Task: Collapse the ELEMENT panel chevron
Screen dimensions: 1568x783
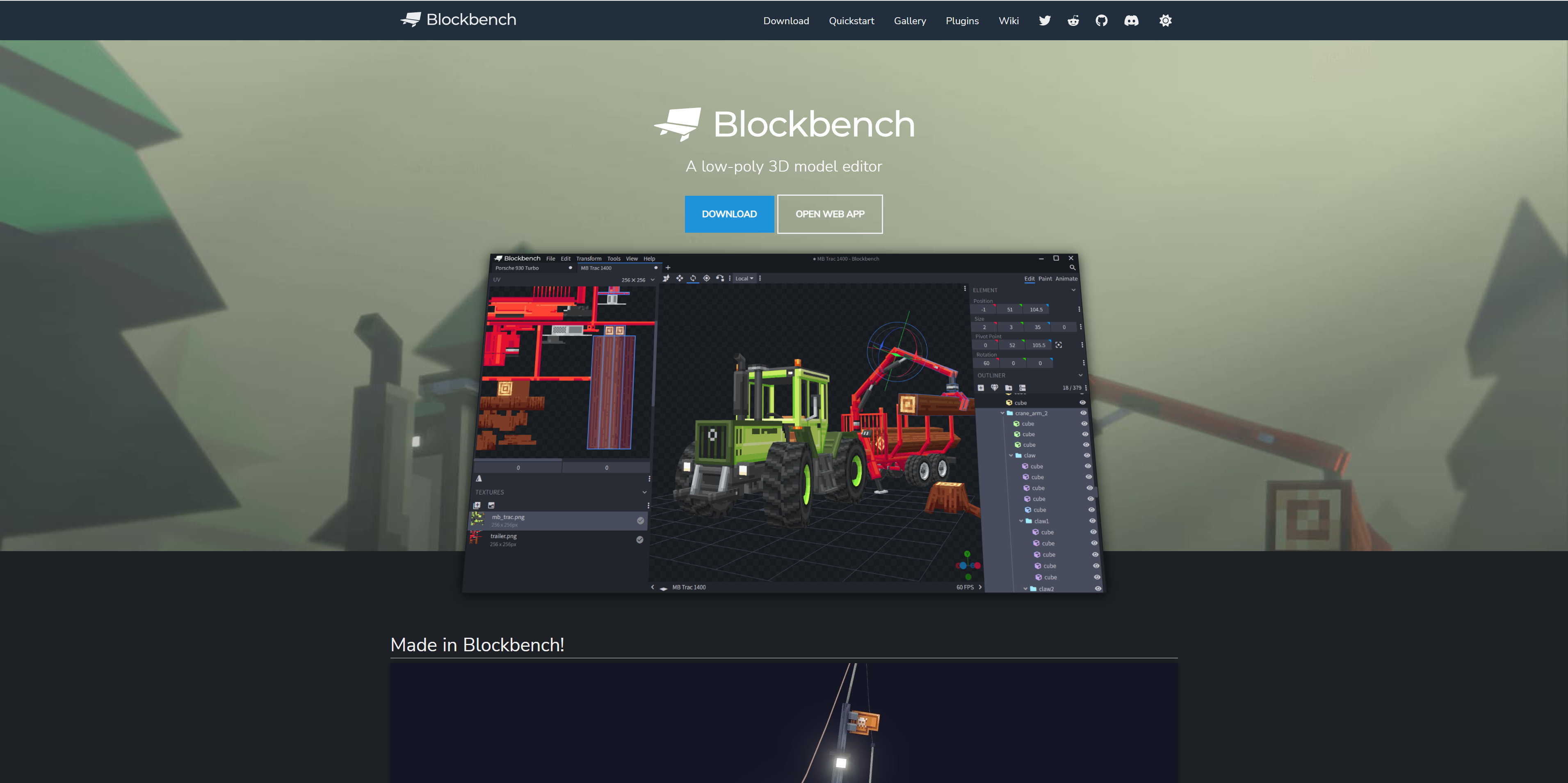Action: click(x=1073, y=290)
